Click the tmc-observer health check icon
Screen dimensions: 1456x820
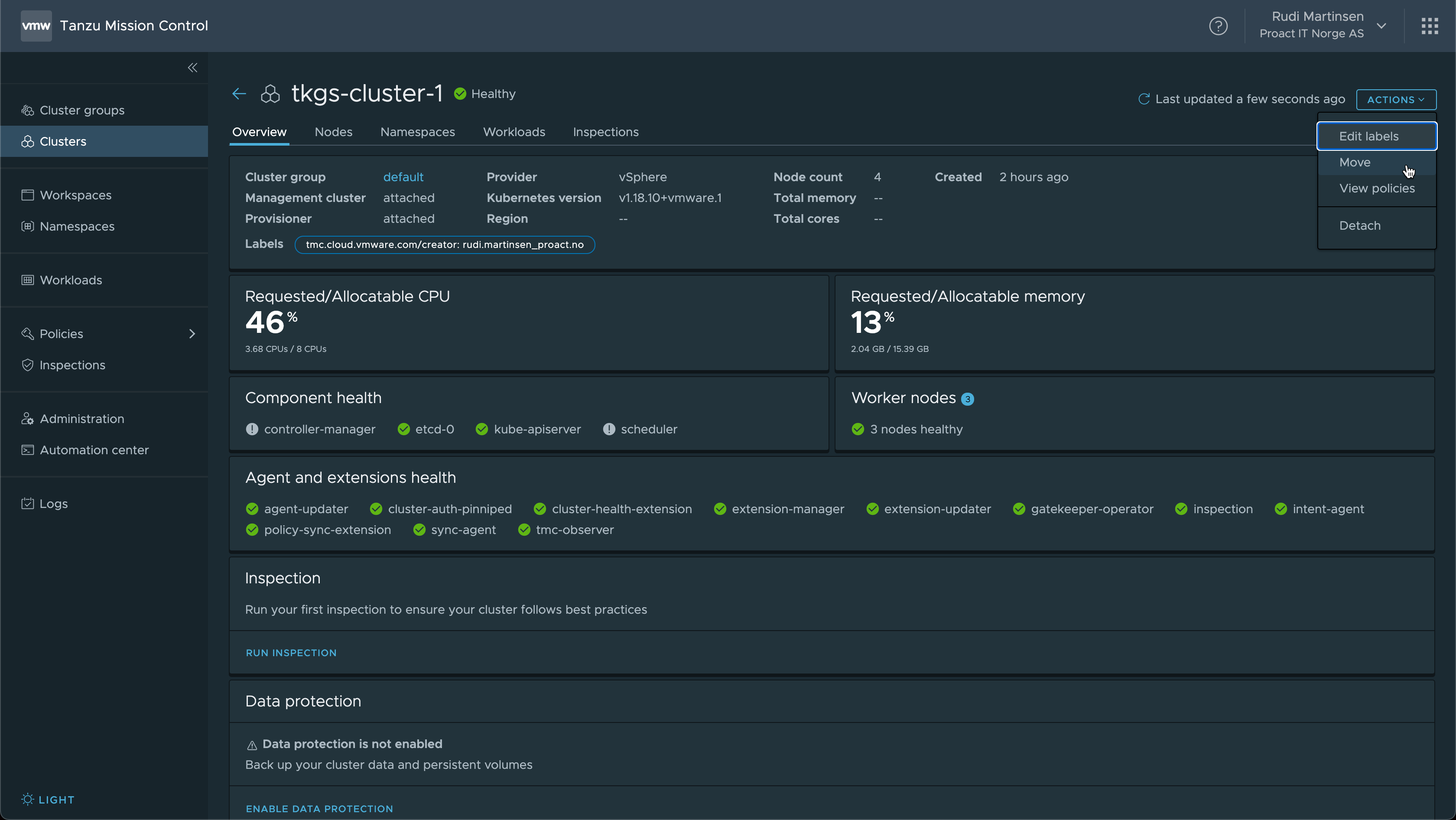coord(524,530)
